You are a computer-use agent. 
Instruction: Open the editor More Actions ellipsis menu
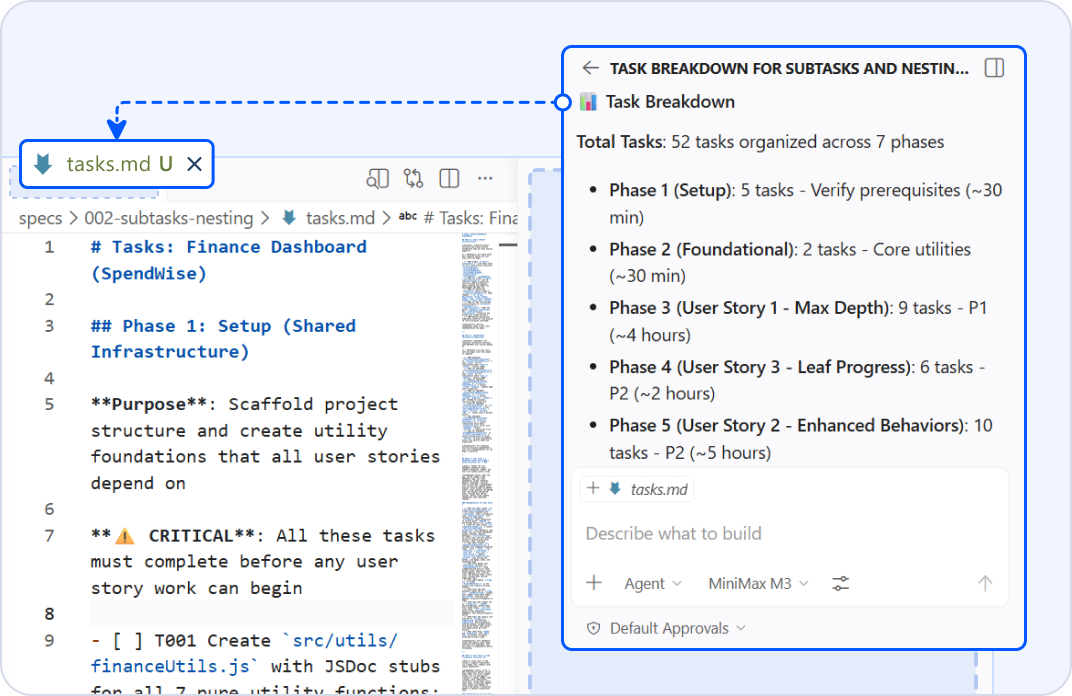(485, 178)
